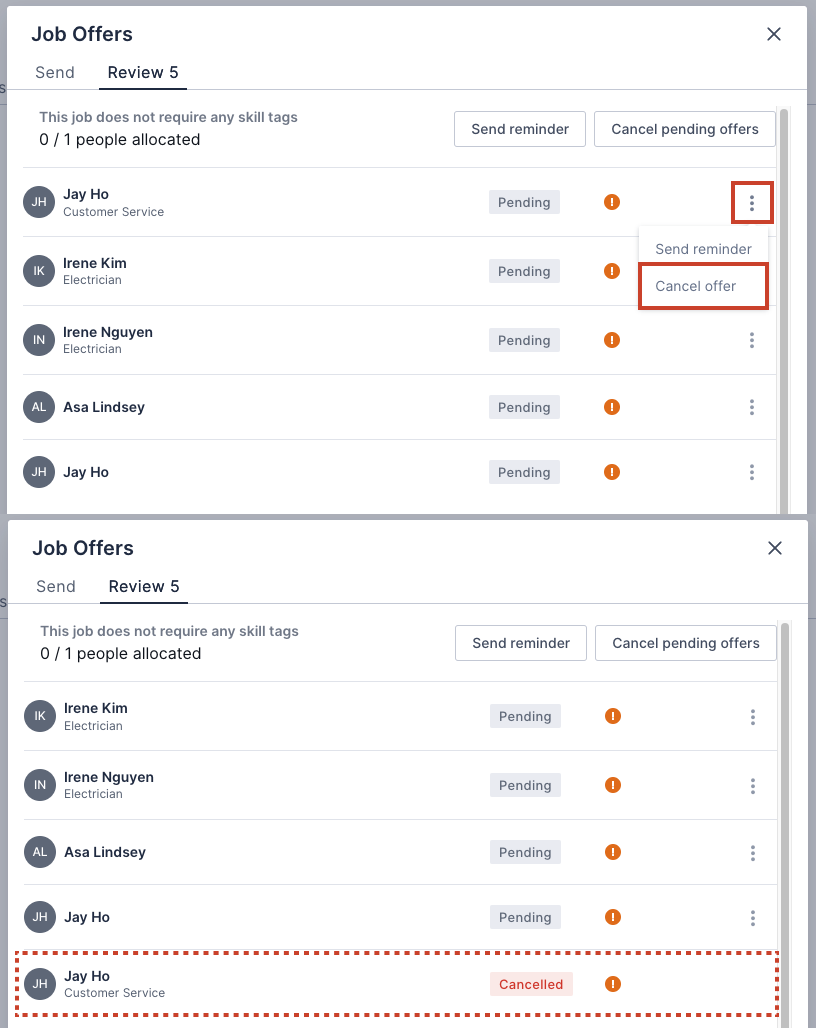
Task: Click the vertical scrollbar in the top dialog
Action: coord(784,300)
